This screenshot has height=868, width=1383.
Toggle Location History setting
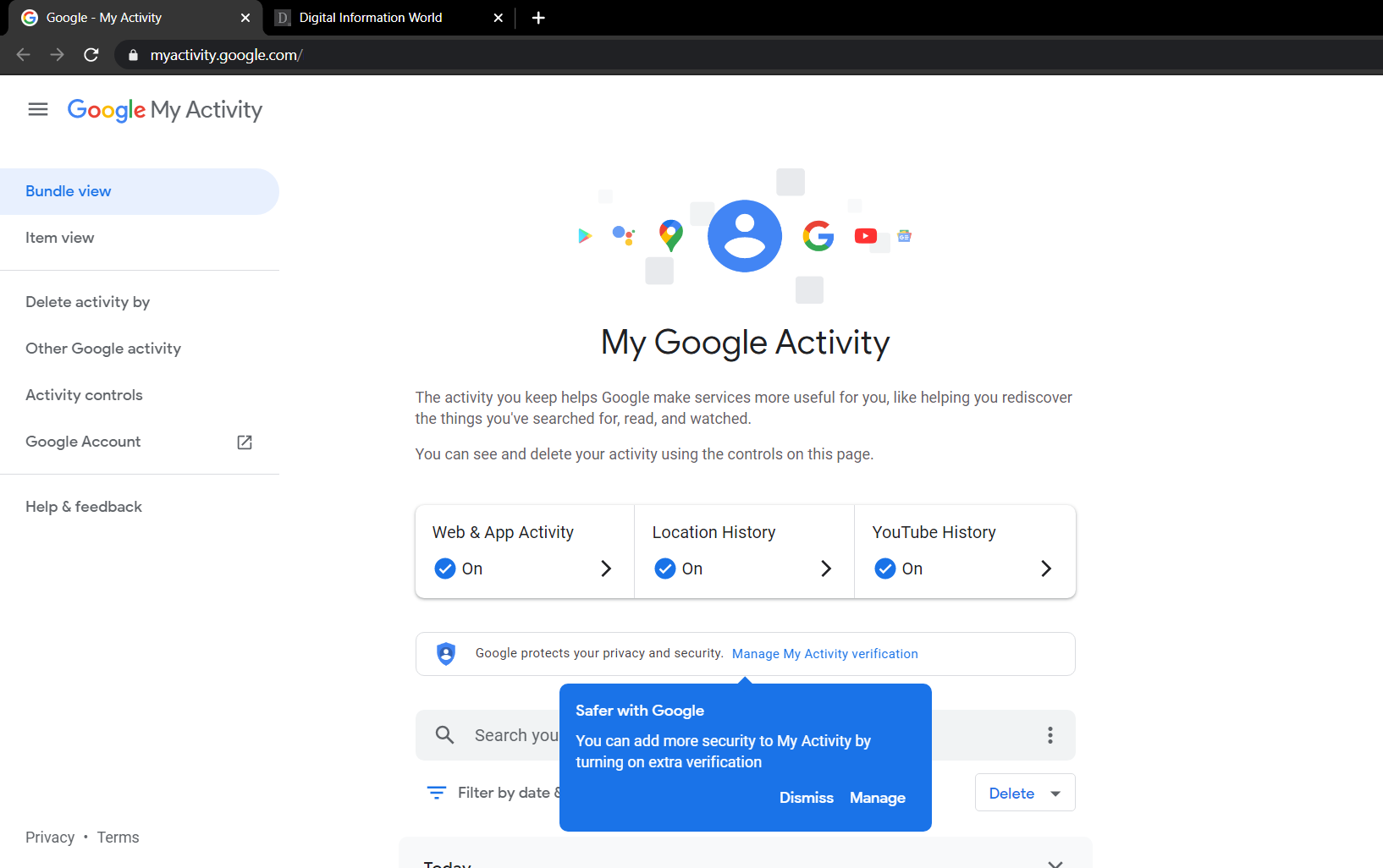tap(665, 568)
